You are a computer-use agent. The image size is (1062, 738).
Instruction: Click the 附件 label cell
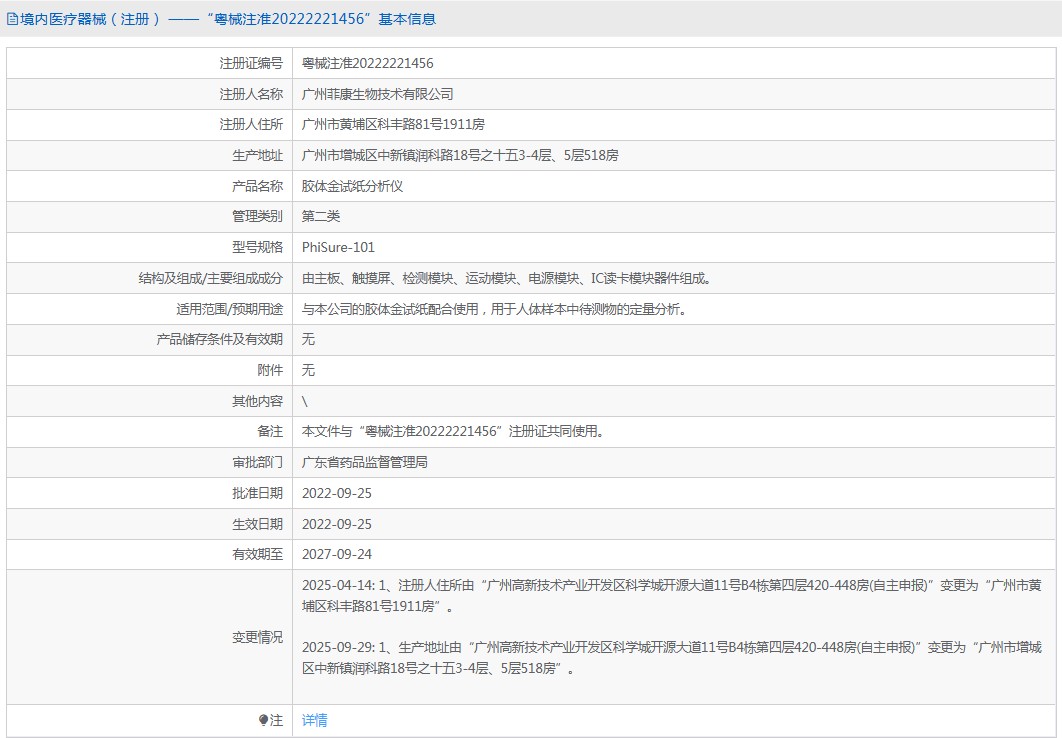tap(150, 370)
